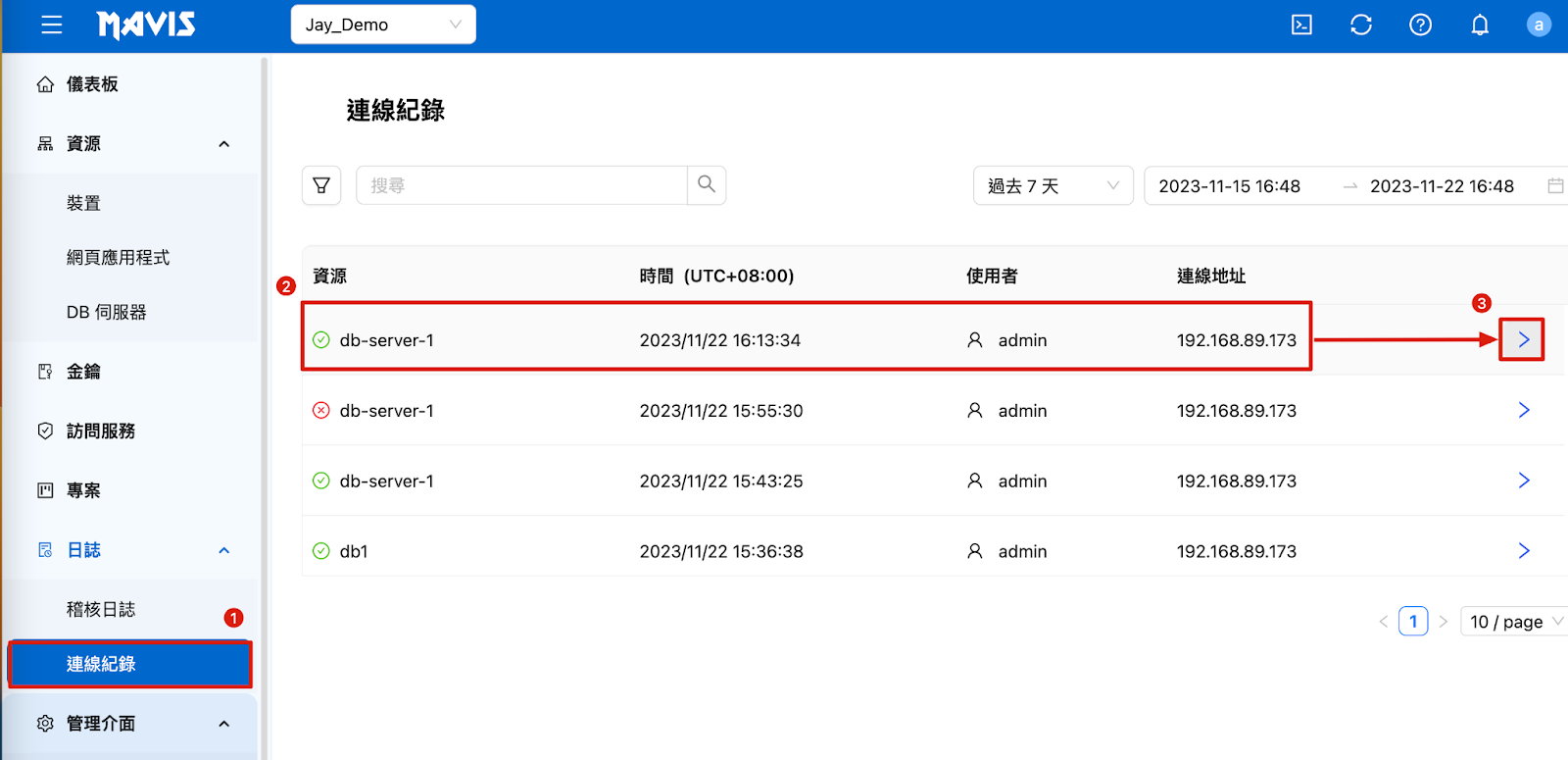
Task: Collapse the 日誌 sidebar section
Action: [x=224, y=550]
